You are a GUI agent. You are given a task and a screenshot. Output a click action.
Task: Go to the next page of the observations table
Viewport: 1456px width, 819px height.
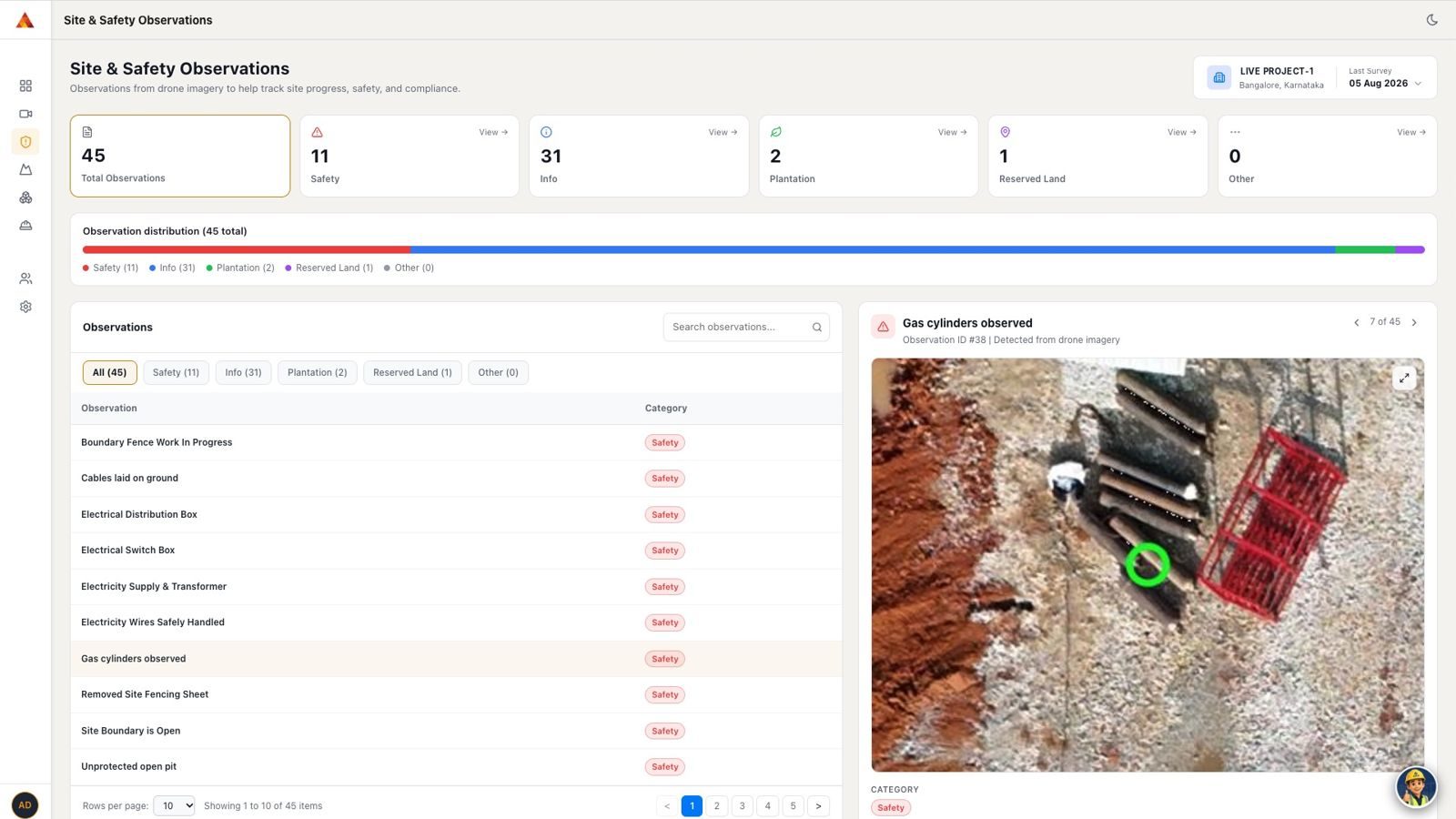click(x=818, y=805)
